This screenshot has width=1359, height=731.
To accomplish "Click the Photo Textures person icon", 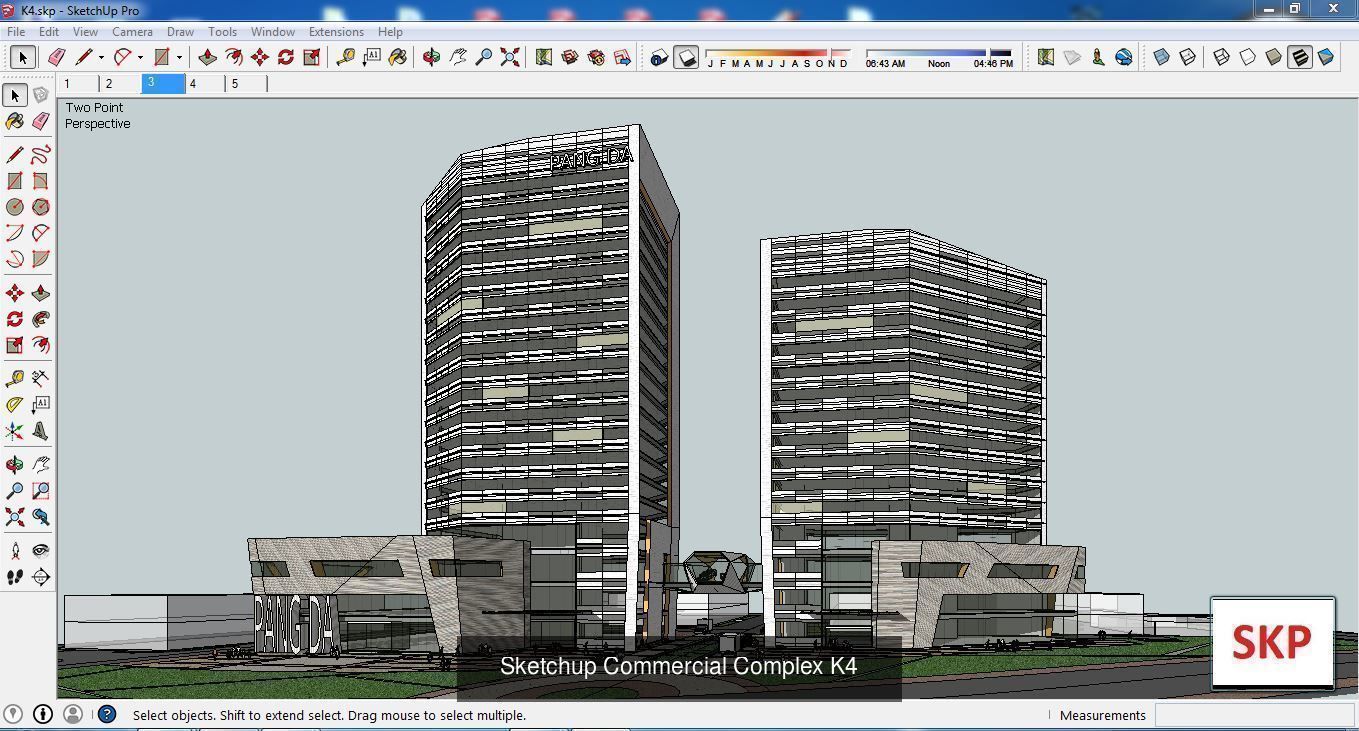I will [1098, 57].
